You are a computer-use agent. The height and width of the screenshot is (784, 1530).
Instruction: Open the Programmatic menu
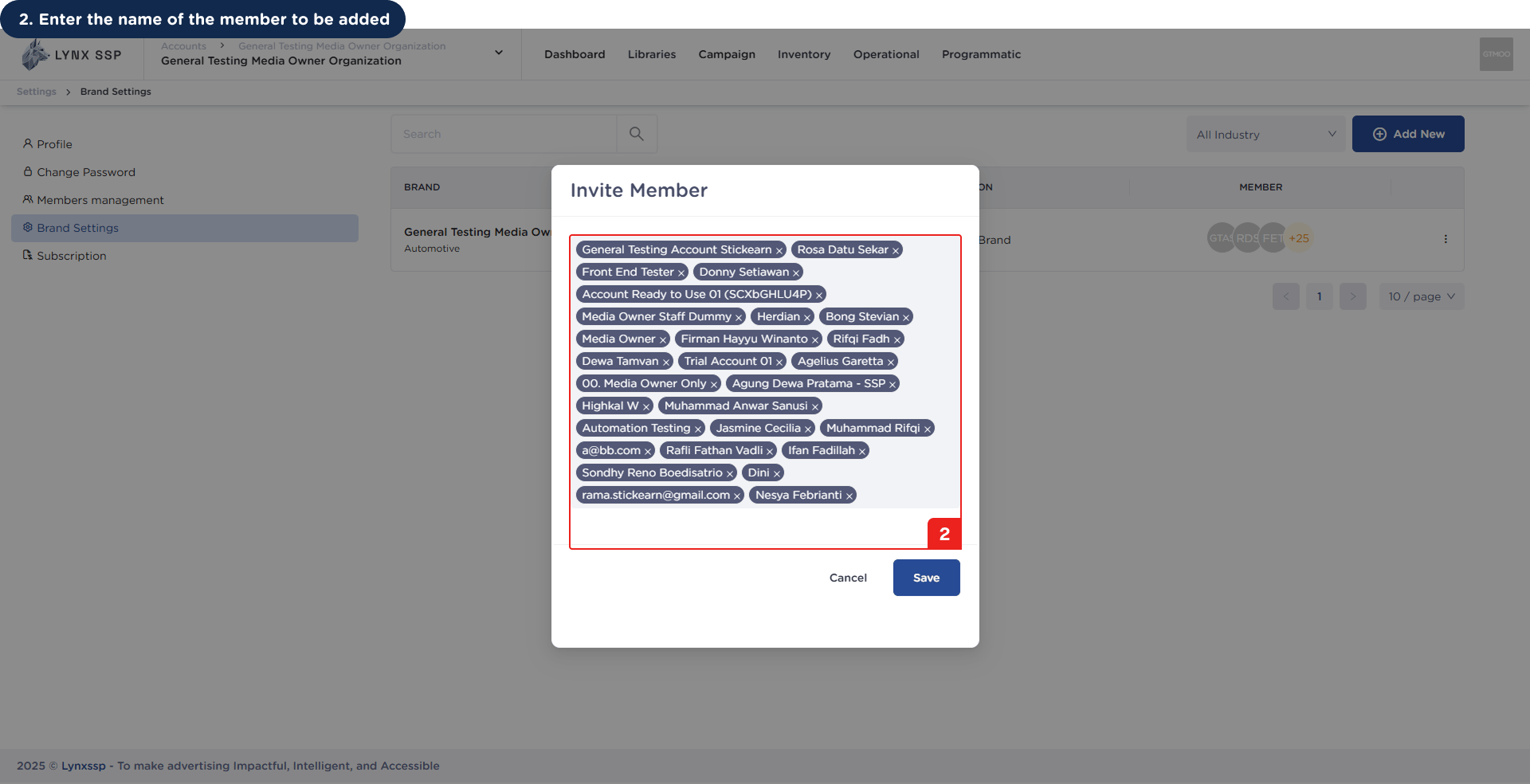[x=981, y=54]
